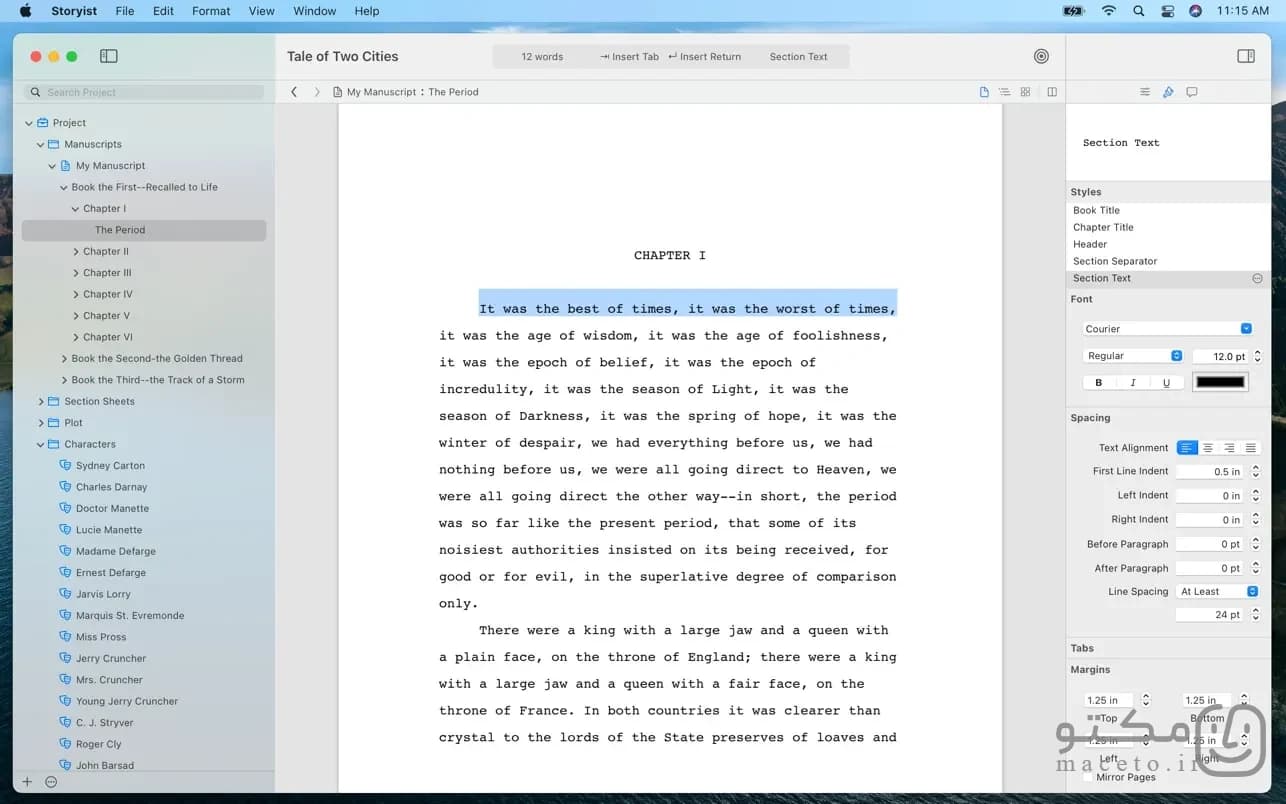Image resolution: width=1286 pixels, height=804 pixels.
Task: Open the Edit menu
Action: 163,11
